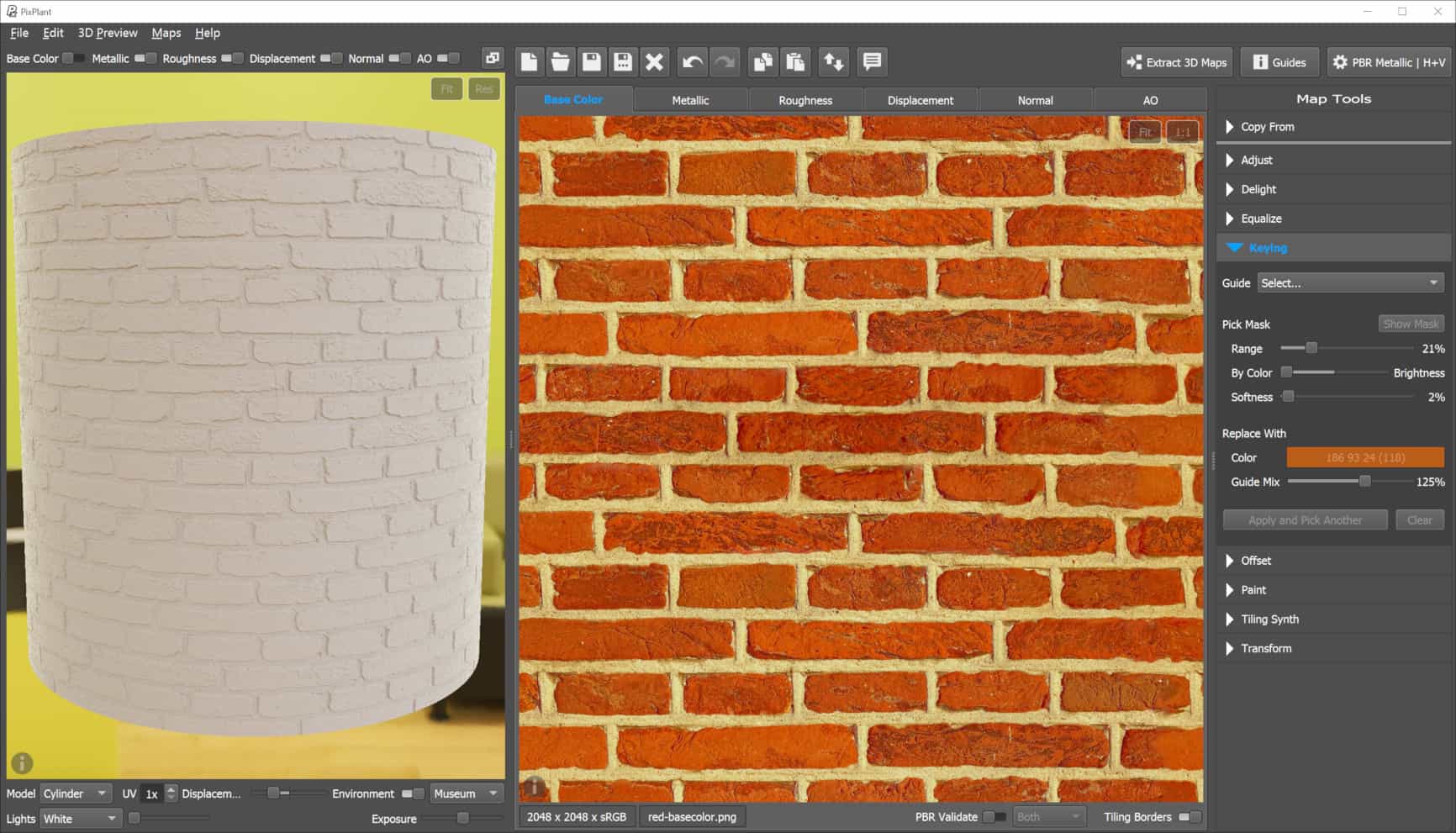Screen dimensions: 1456x833
Task: Click the swap arrows icon
Action: point(834,61)
